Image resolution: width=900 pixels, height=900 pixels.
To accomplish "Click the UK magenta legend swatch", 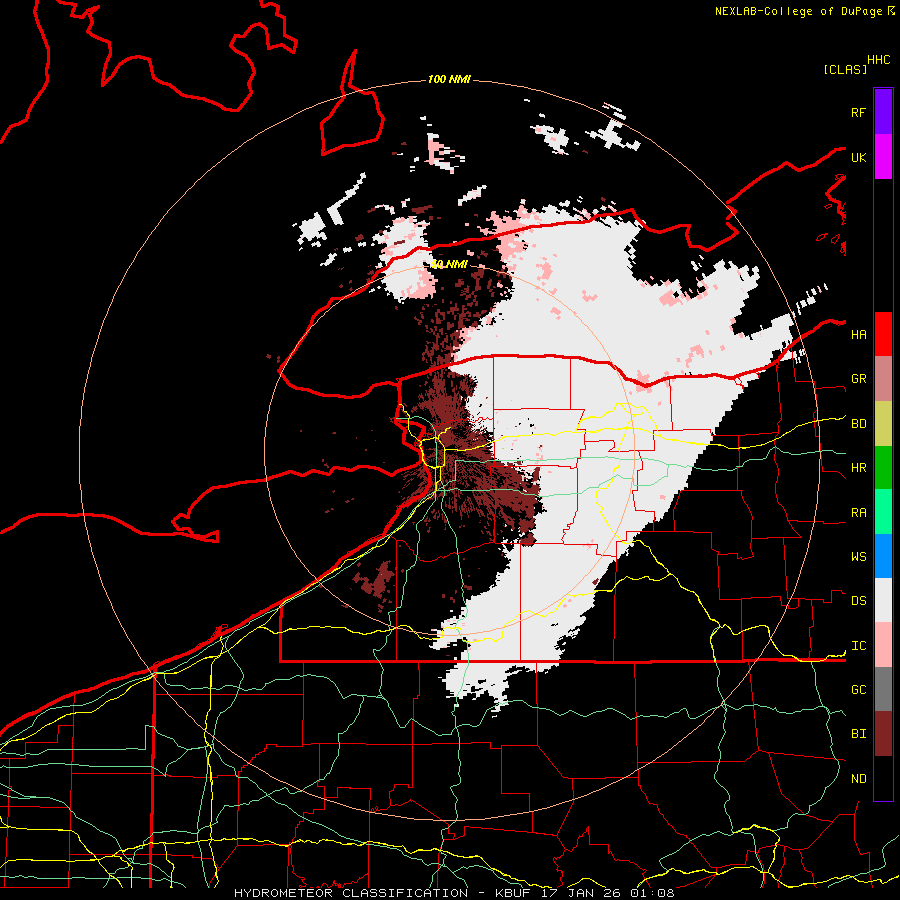I will pos(883,157).
